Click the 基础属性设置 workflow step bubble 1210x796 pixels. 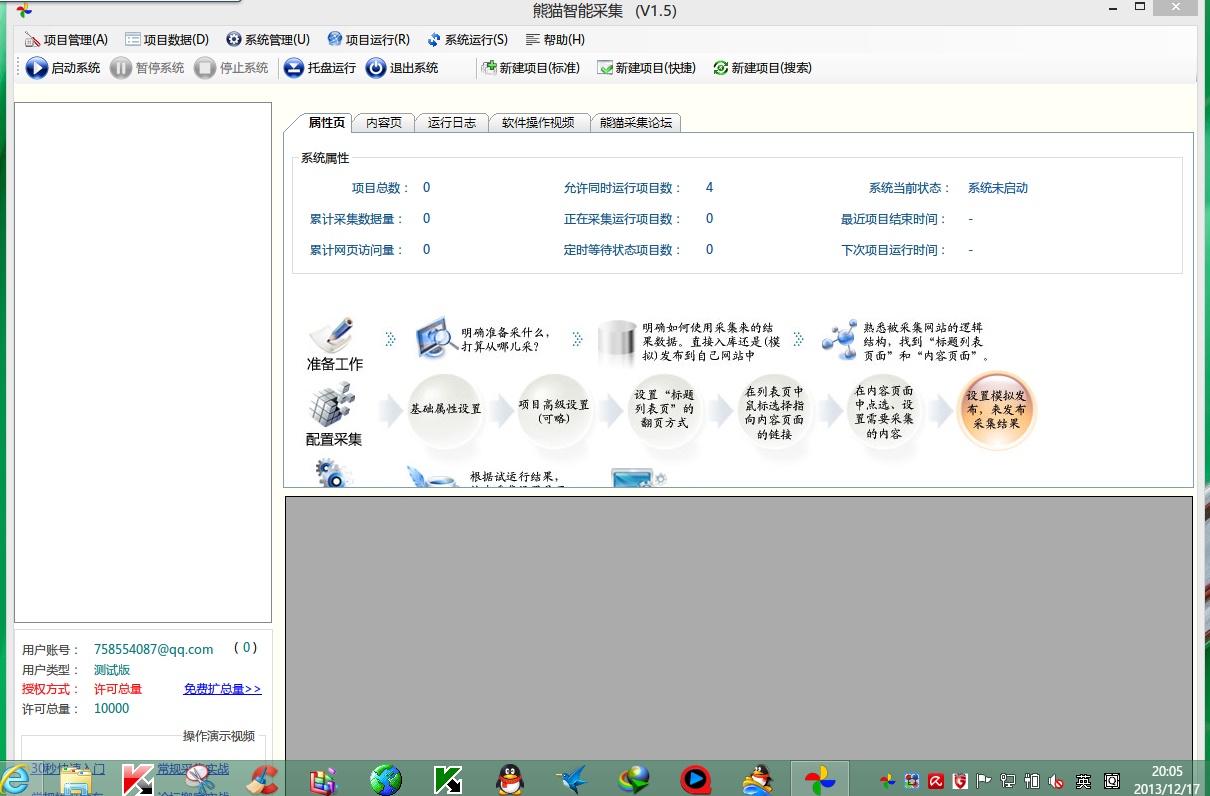click(x=446, y=409)
